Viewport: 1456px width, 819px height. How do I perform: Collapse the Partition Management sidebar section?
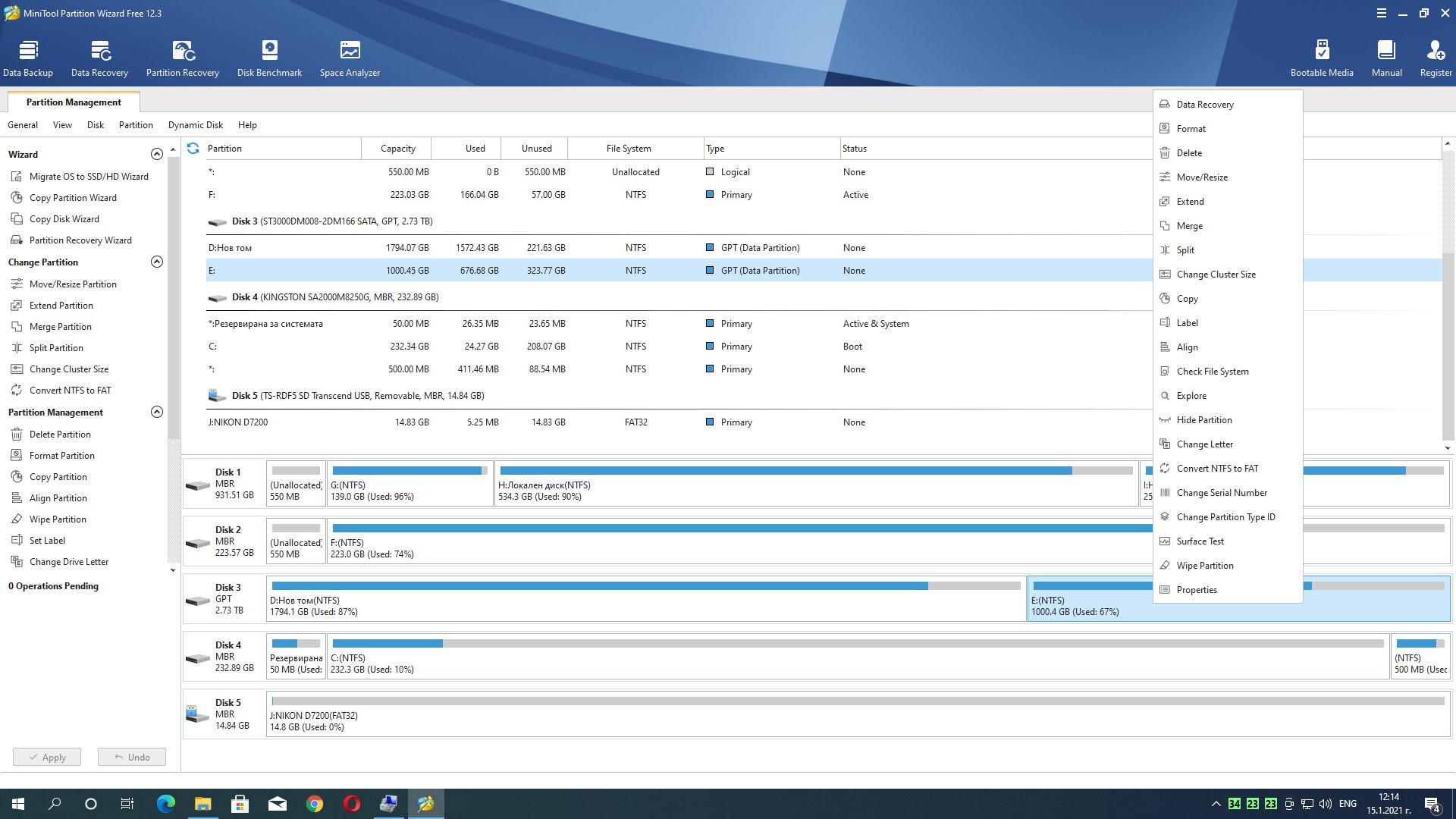157,412
